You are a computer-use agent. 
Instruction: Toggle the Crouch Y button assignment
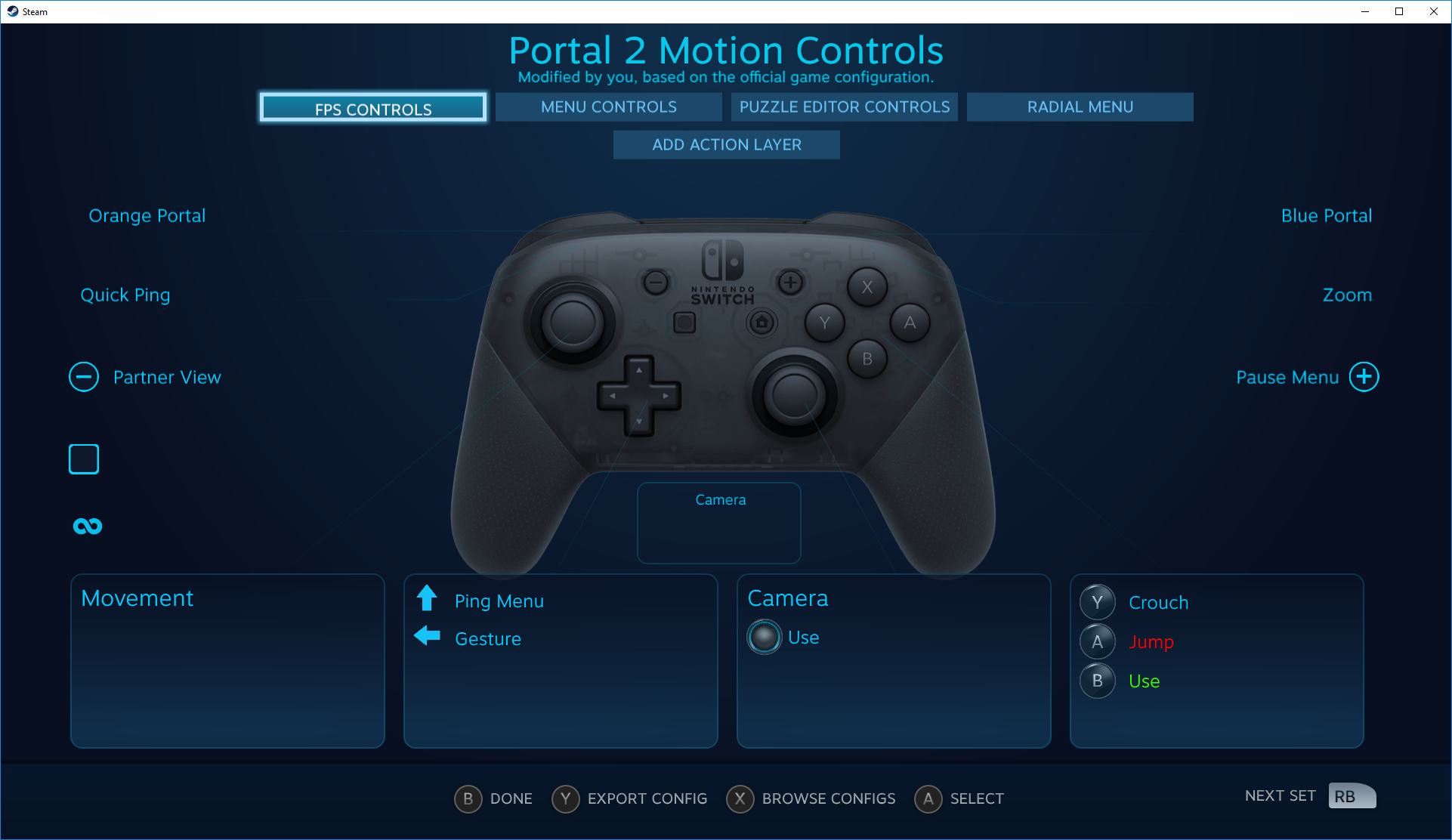pos(1098,600)
